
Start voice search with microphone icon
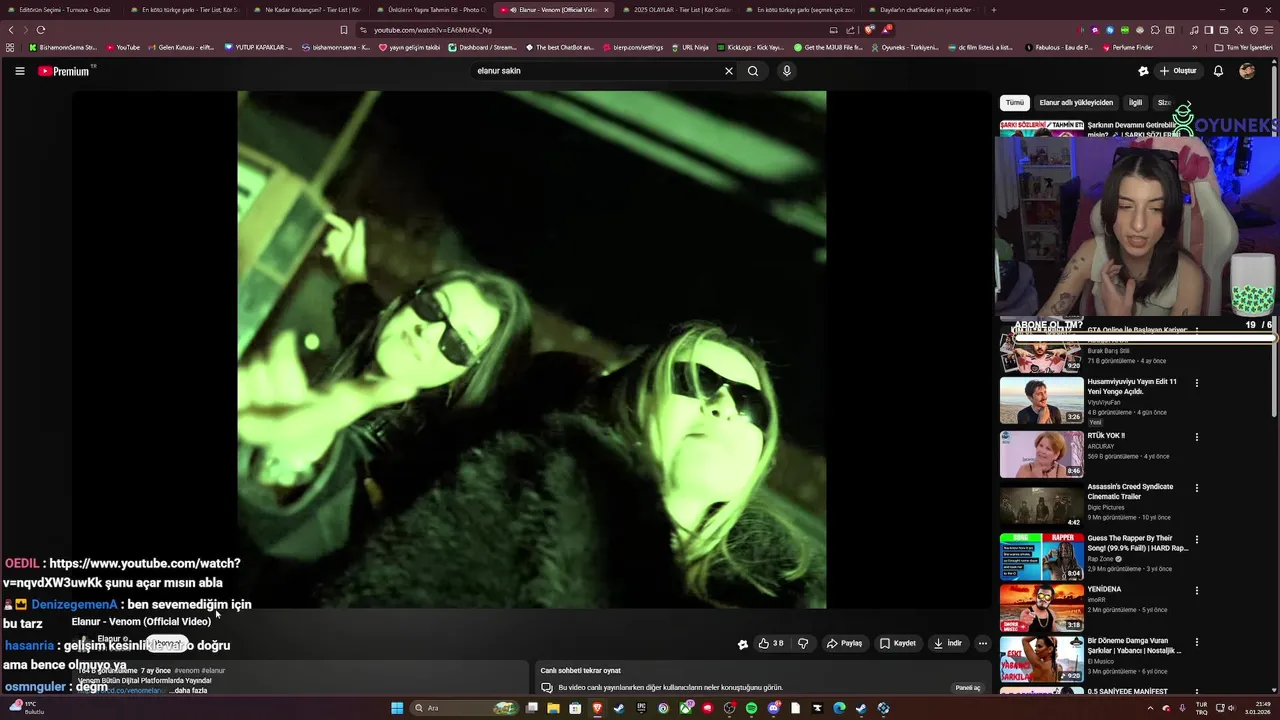click(787, 71)
